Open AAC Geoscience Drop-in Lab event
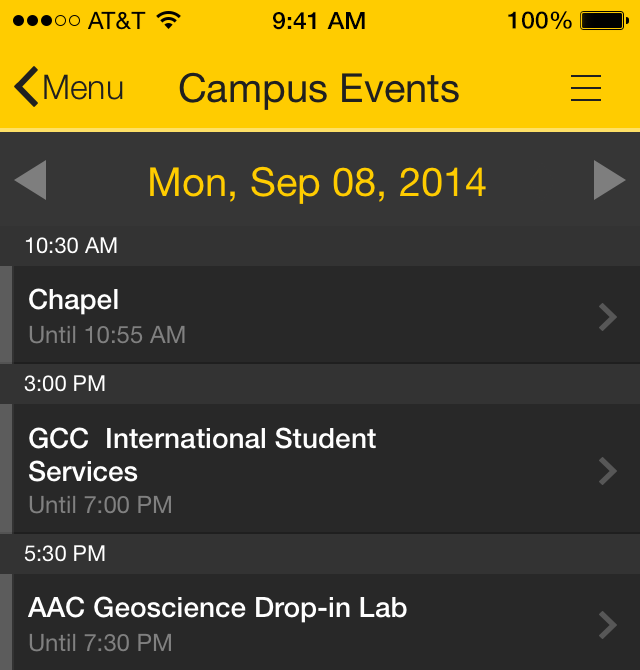This screenshot has width=640, height=670. pos(320,622)
